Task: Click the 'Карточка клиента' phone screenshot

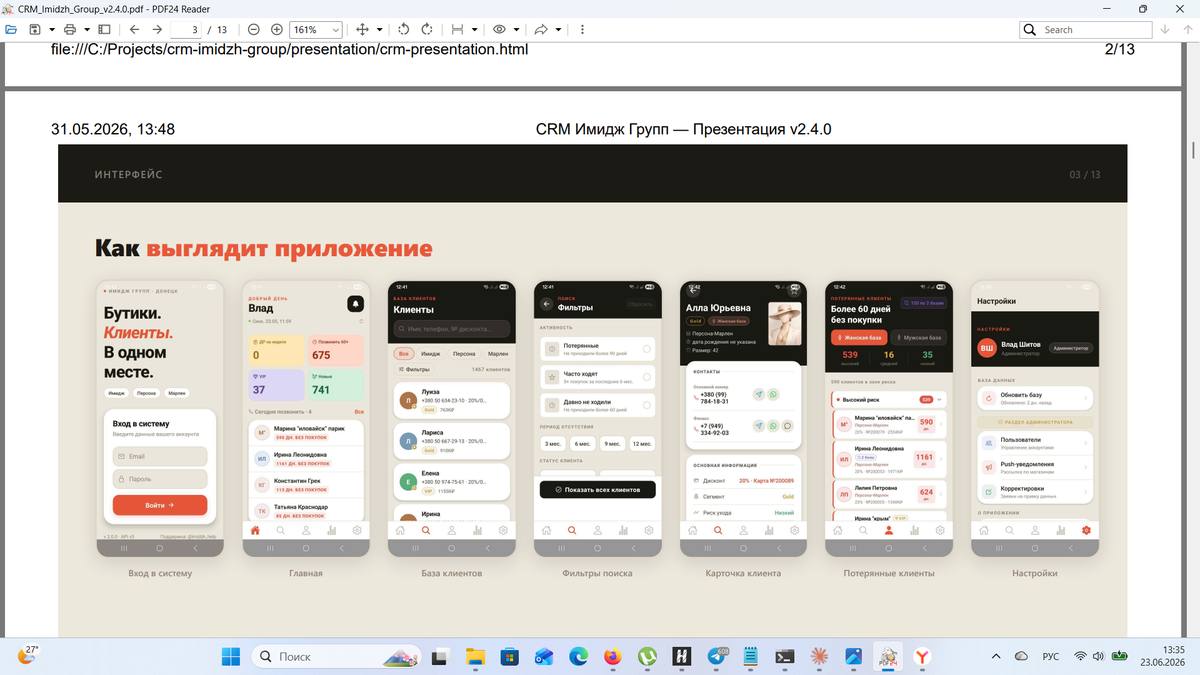Action: 743,418
